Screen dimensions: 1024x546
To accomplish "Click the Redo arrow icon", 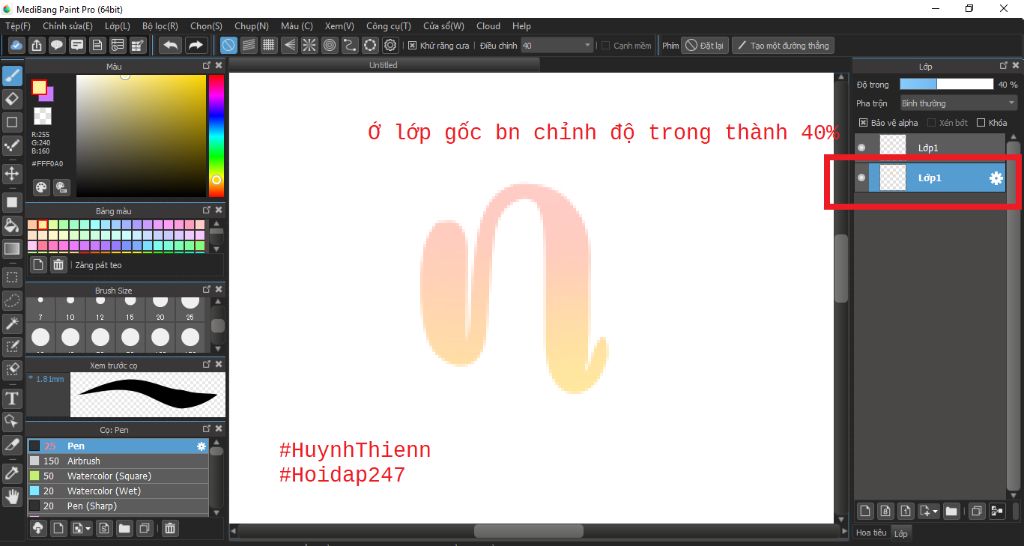I will pyautogui.click(x=195, y=45).
